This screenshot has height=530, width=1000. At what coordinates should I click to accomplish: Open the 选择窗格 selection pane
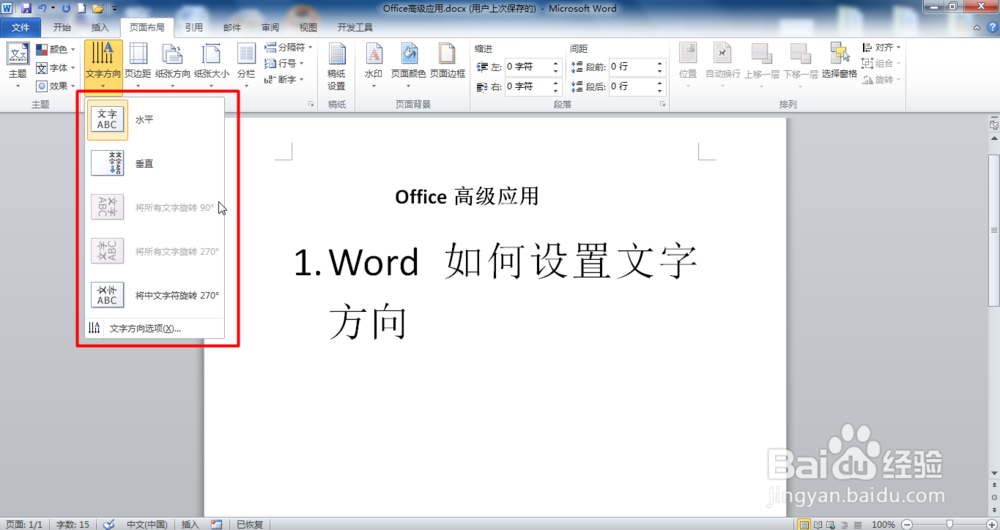839,61
